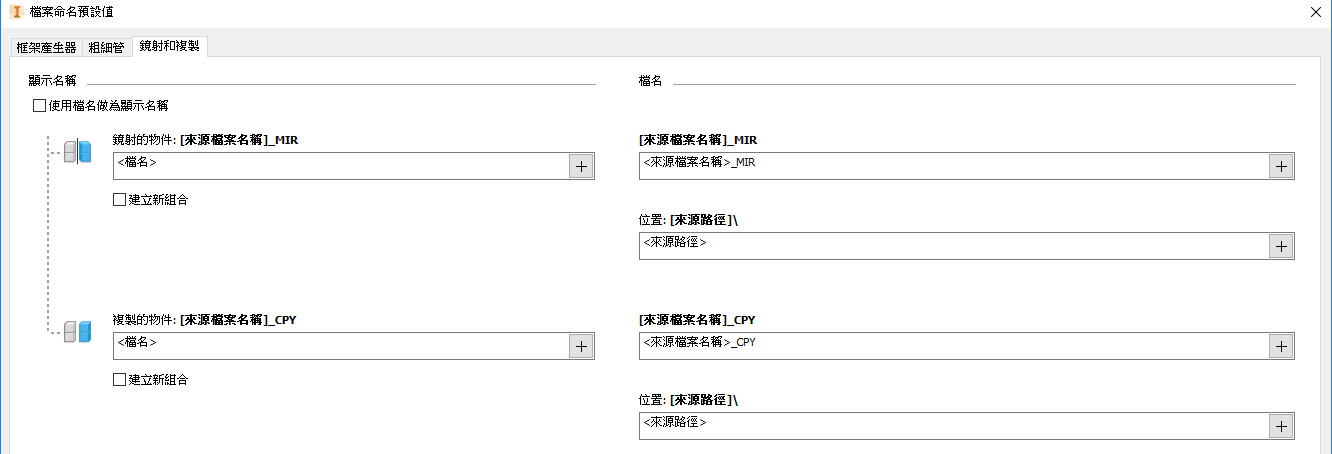Check 建立新組合 under copied object

point(120,379)
